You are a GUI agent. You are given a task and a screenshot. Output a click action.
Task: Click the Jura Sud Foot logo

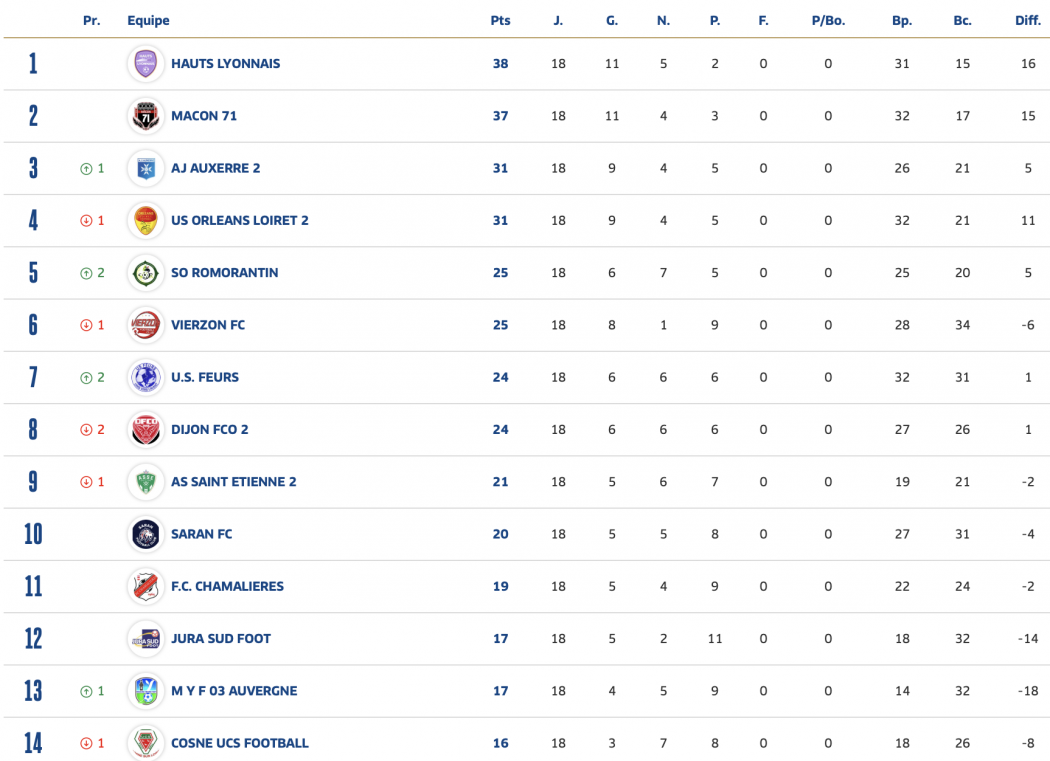tap(146, 638)
